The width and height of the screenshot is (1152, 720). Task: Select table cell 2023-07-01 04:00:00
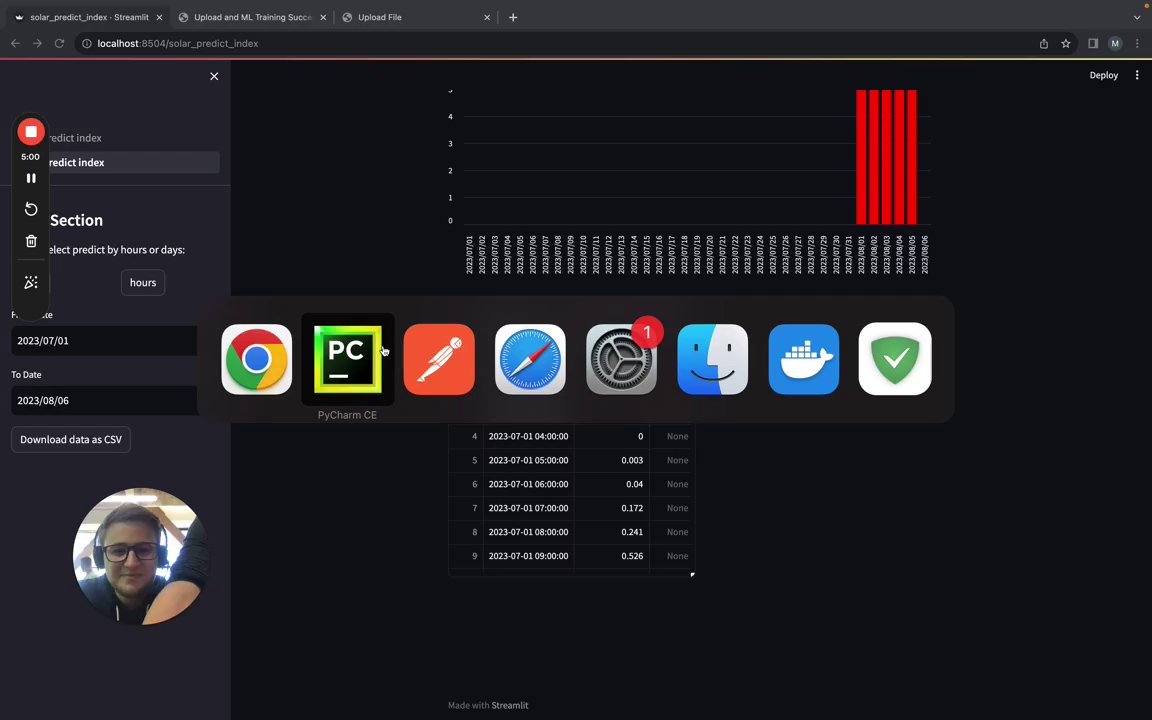click(x=528, y=436)
